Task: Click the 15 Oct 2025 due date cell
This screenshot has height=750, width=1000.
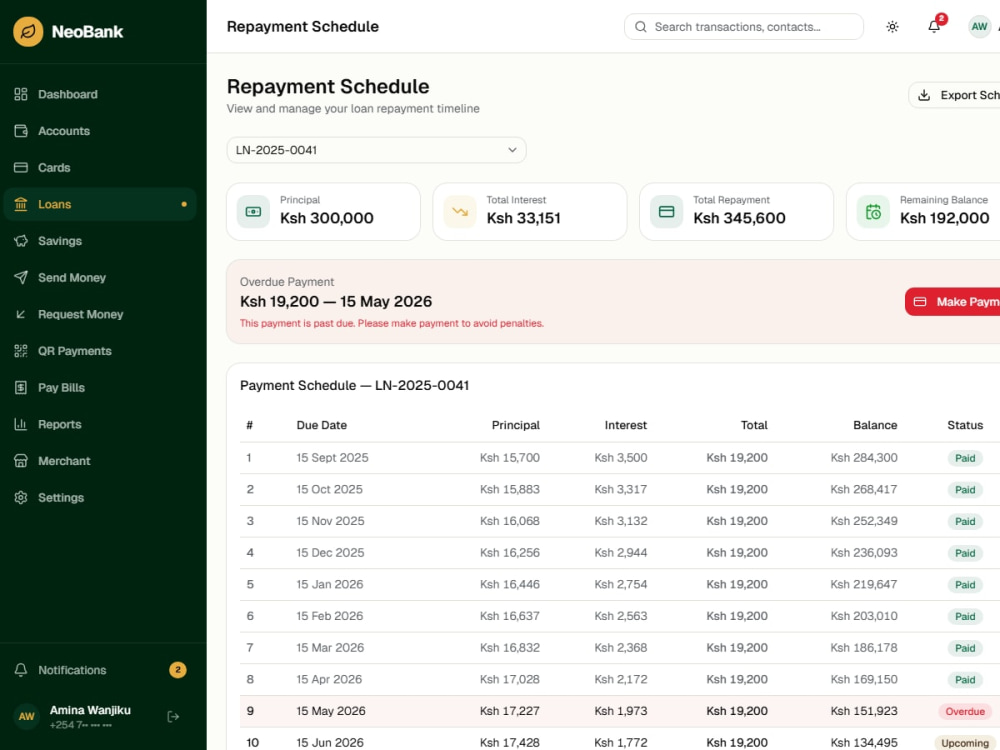Action: (329, 489)
